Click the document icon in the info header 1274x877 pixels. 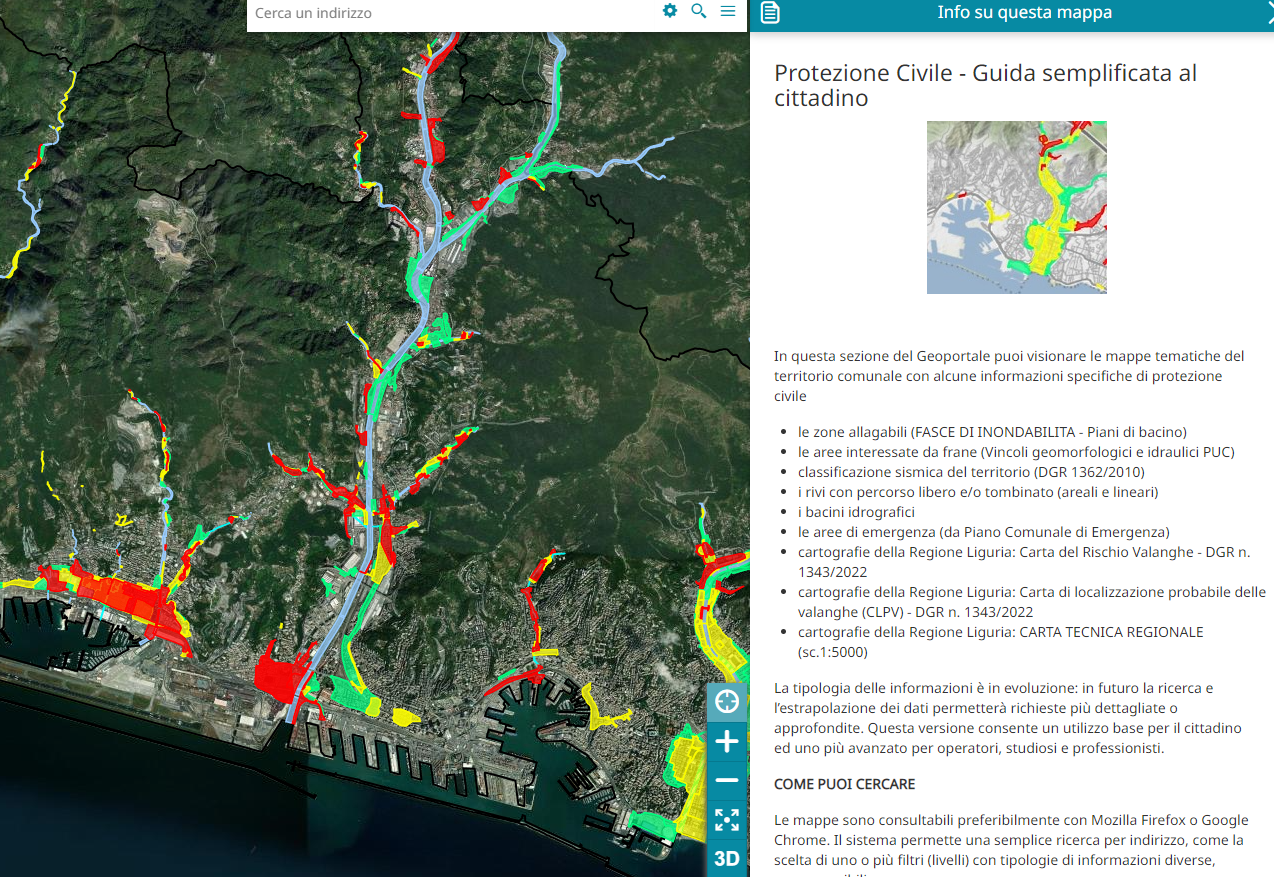(770, 13)
